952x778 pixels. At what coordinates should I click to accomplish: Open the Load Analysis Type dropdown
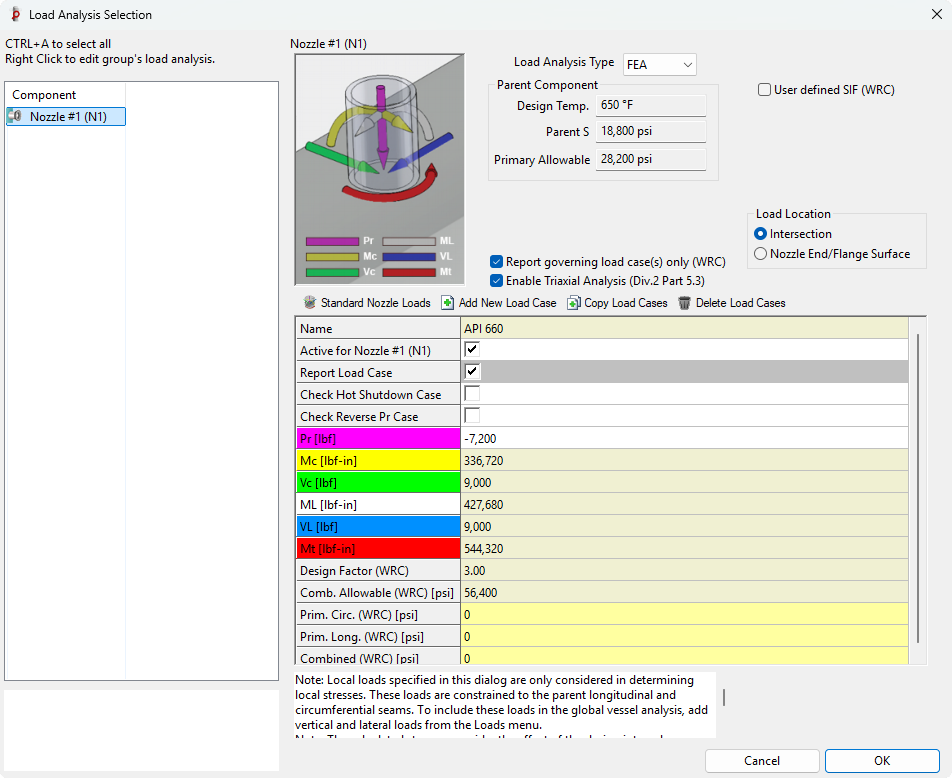click(x=659, y=65)
